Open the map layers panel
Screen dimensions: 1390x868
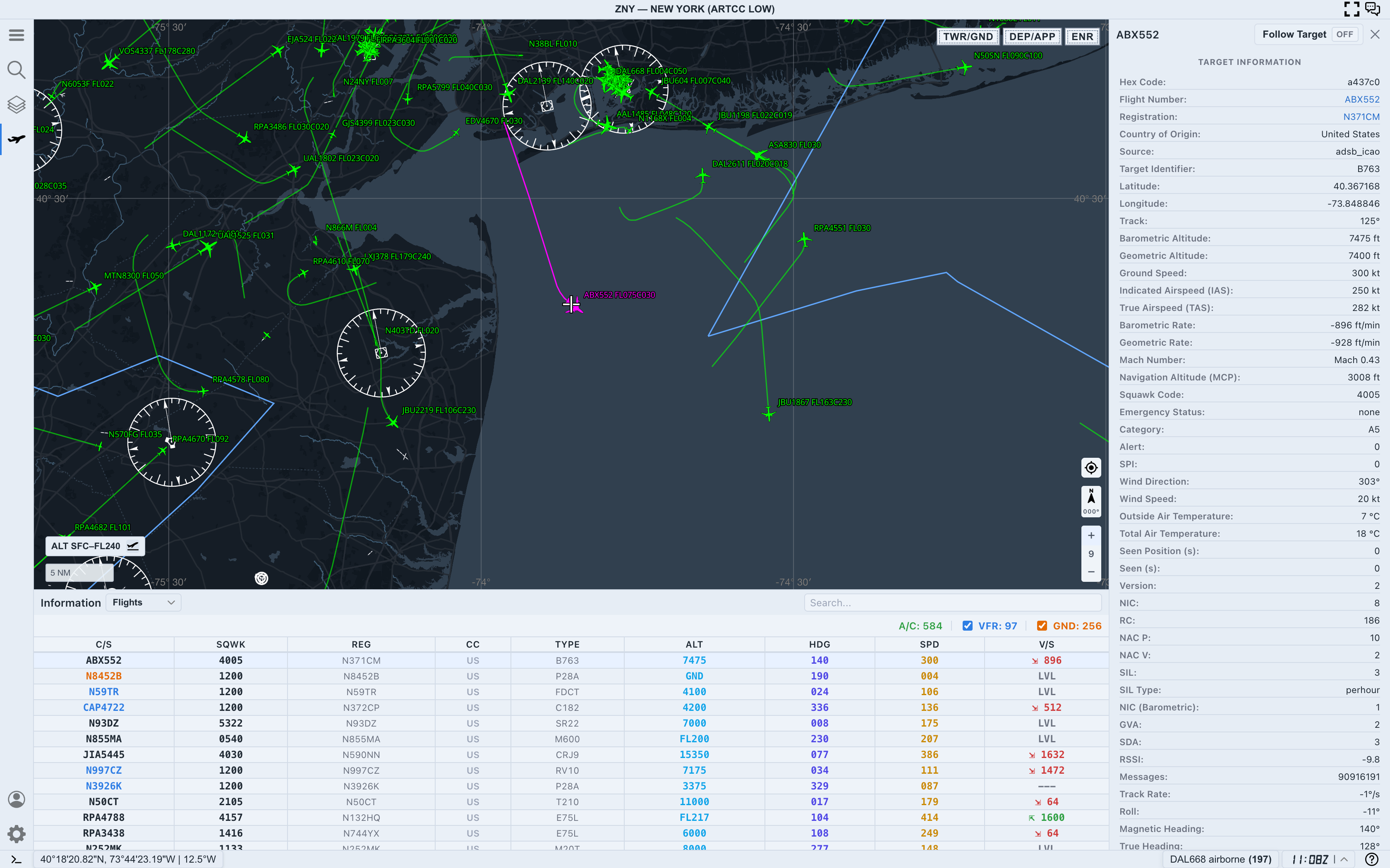(16, 105)
